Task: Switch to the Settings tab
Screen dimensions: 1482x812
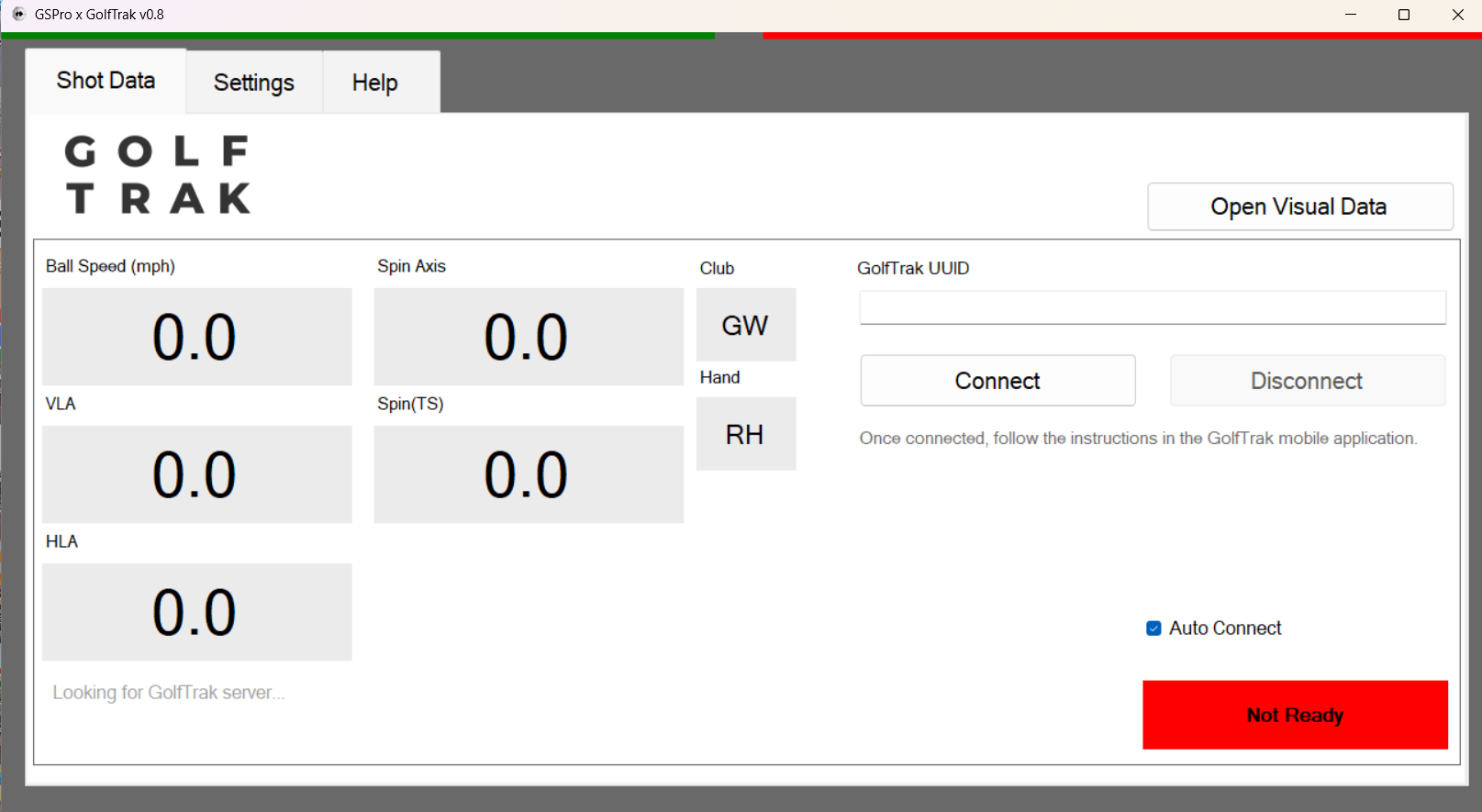Action: click(253, 83)
